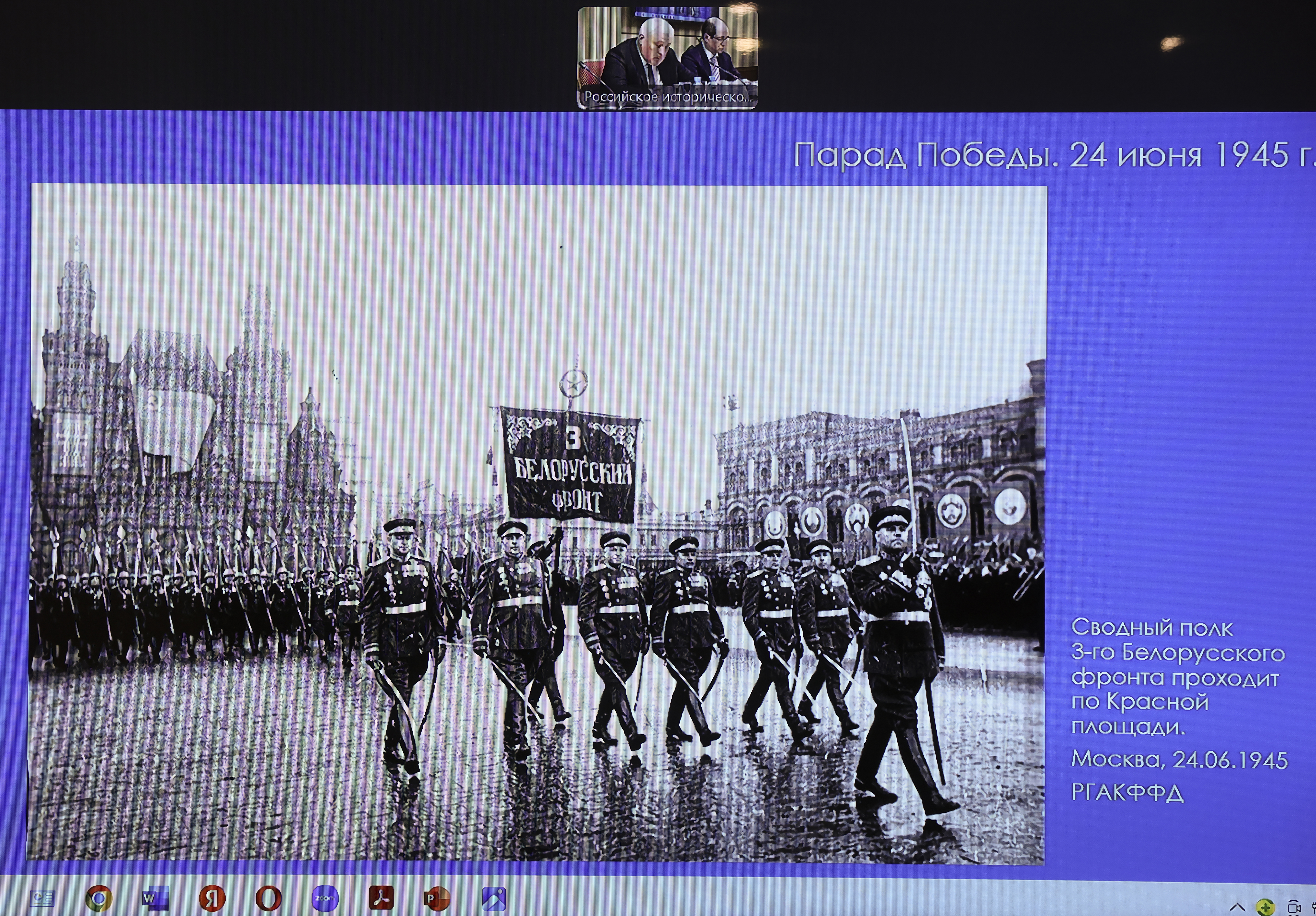Image resolution: width=1316 pixels, height=916 pixels.
Task: Open the Photos app taskbar icon
Action: coord(494,898)
